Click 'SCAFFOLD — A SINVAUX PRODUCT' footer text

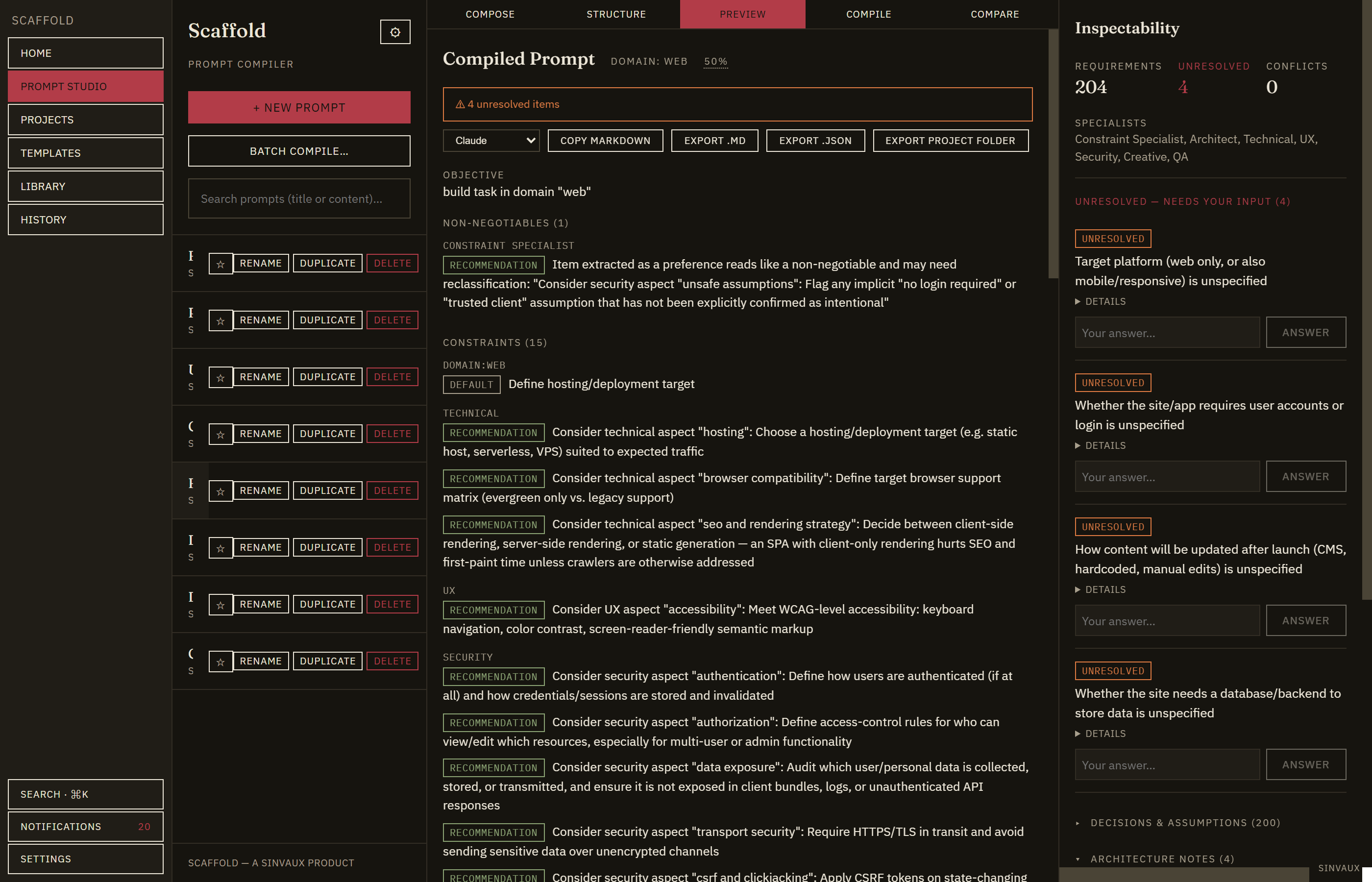(271, 862)
